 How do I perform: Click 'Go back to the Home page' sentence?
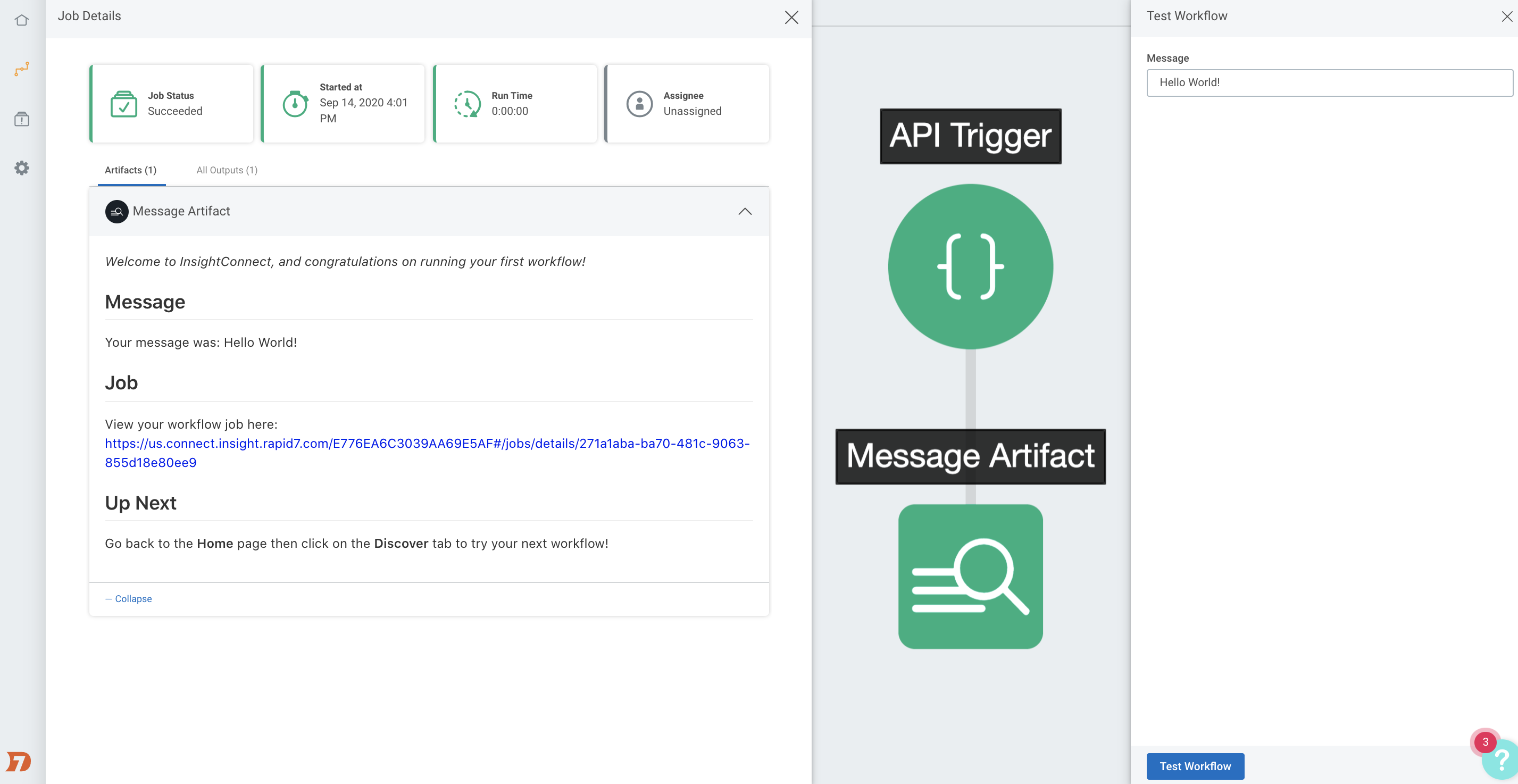click(x=356, y=544)
